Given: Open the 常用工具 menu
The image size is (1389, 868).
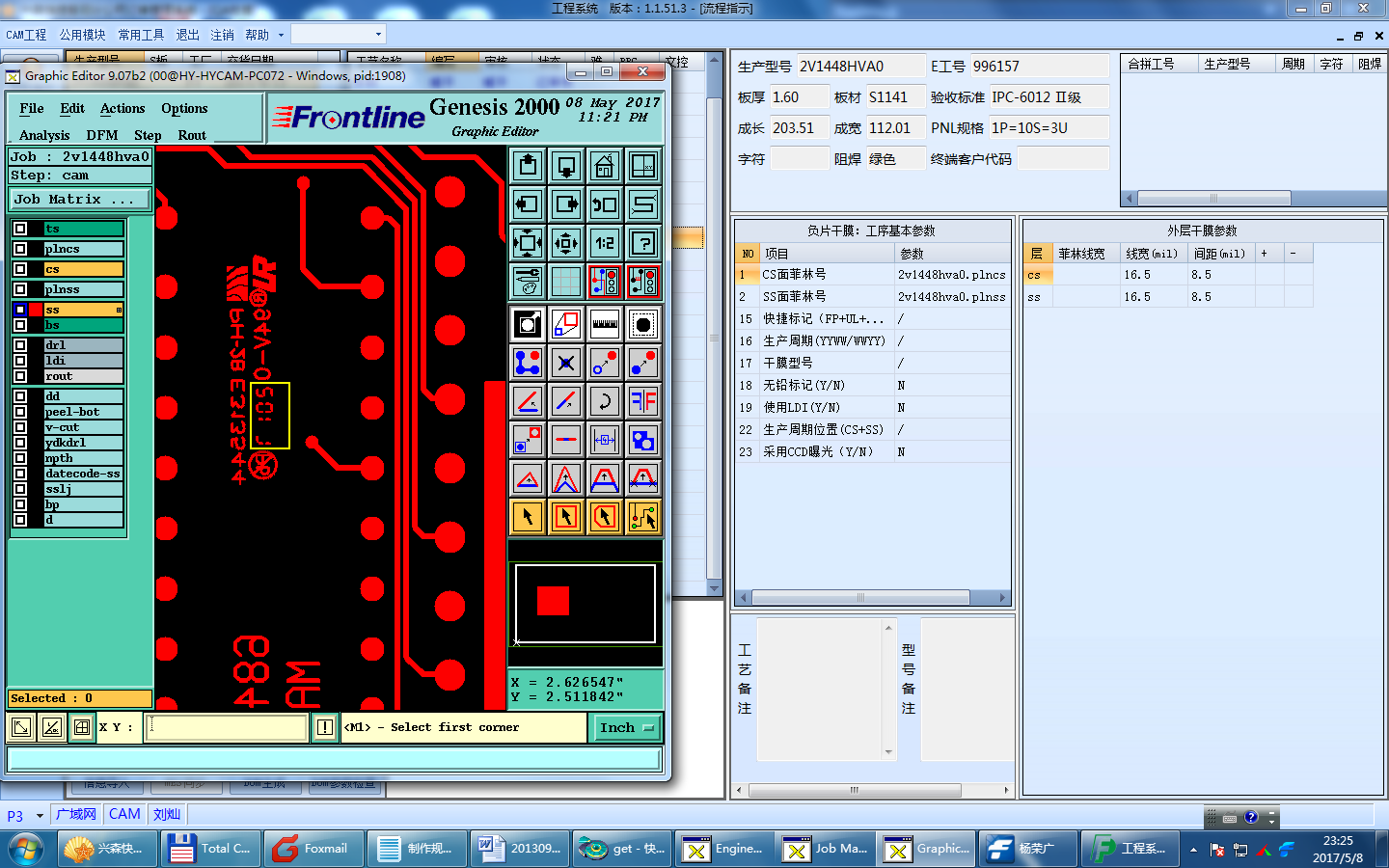Looking at the screenshot, I should point(141,35).
